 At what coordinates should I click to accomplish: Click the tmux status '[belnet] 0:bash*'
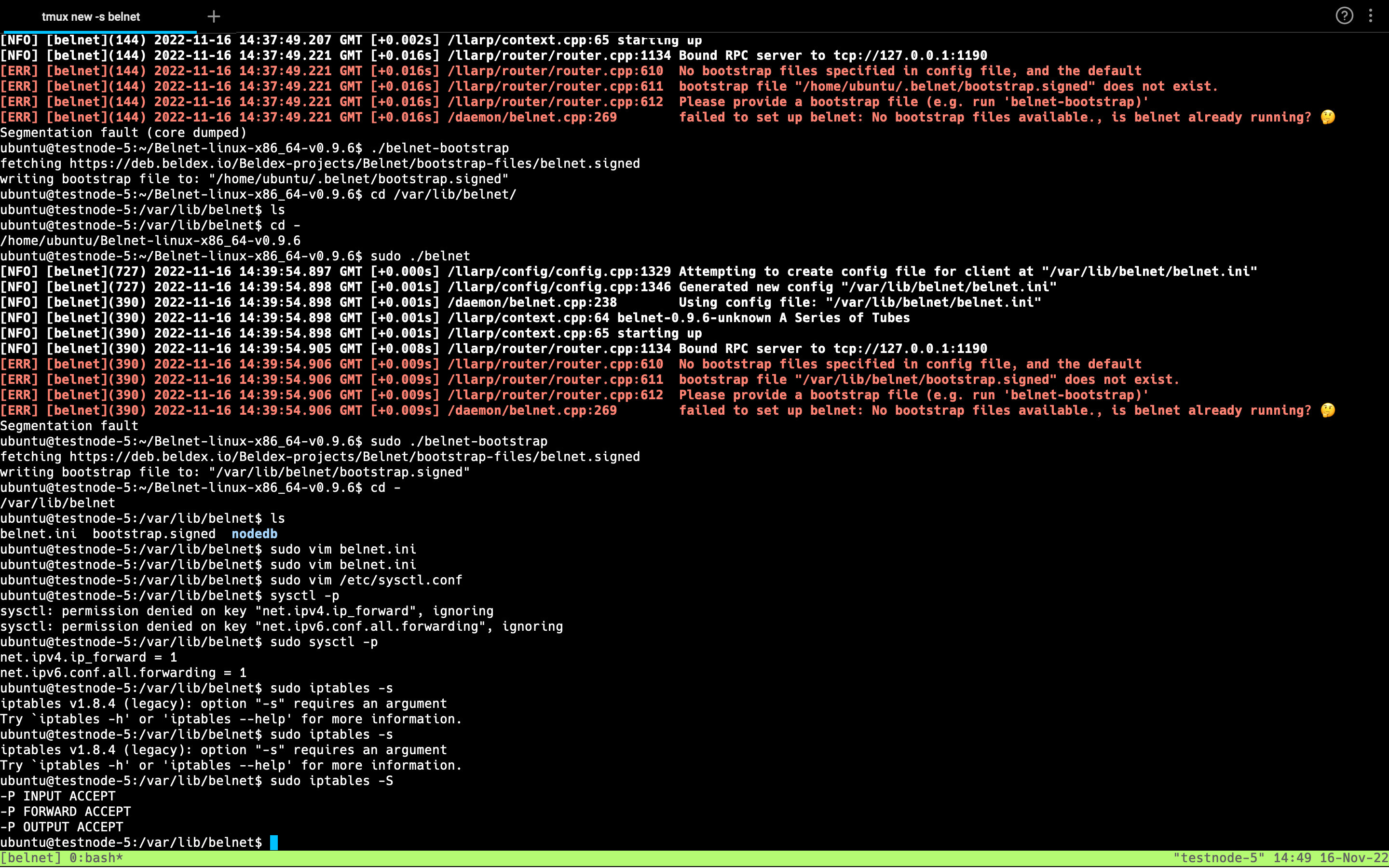click(62, 858)
